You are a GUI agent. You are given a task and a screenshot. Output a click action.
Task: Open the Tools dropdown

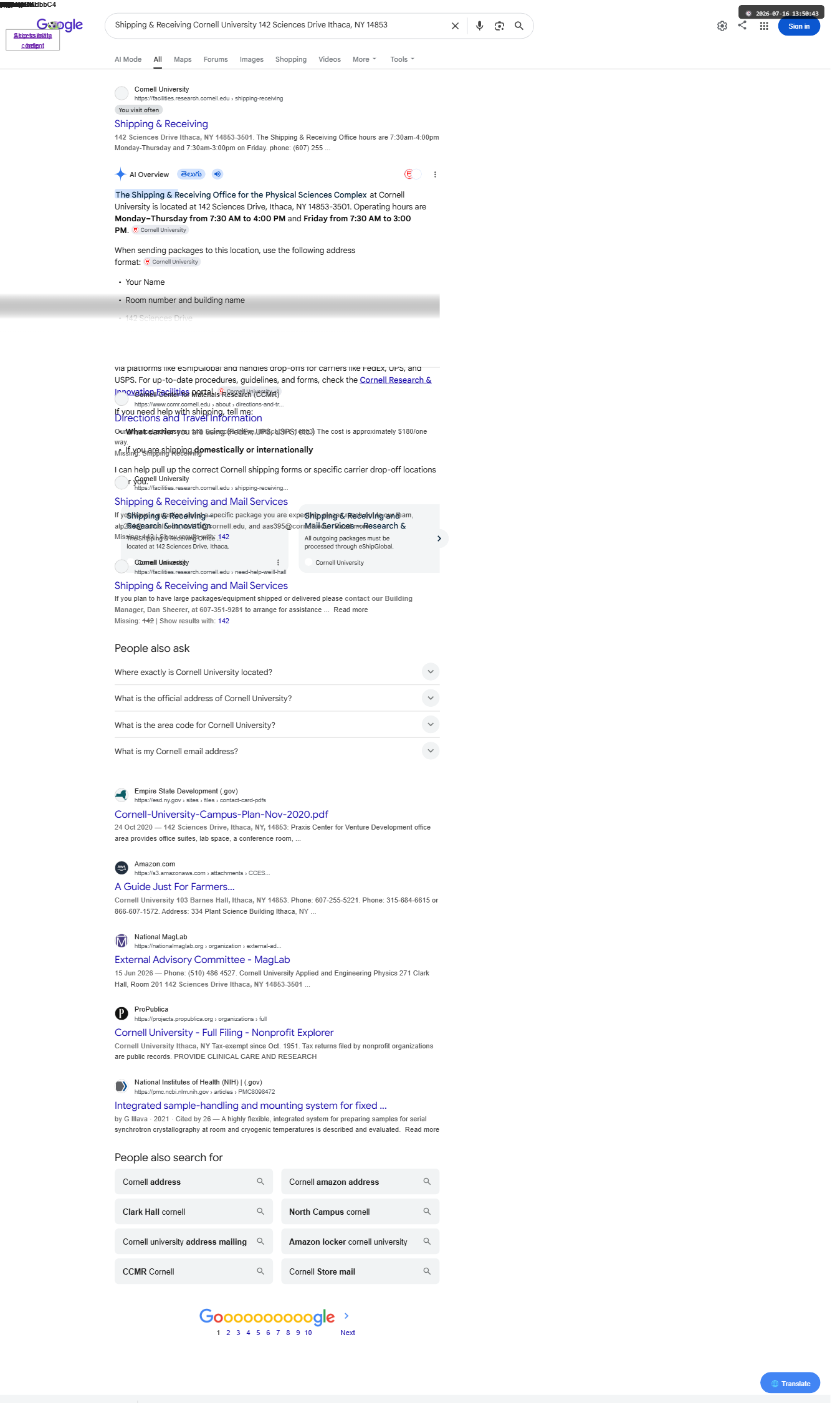pos(403,59)
